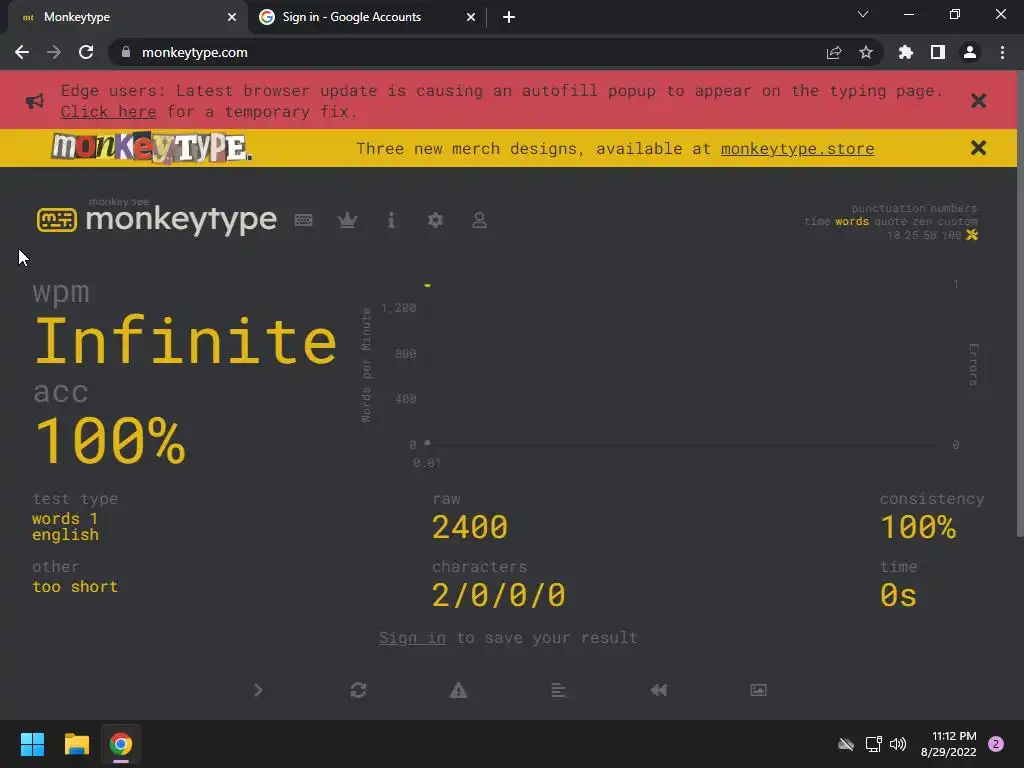Viewport: 1024px width, 768px height.
Task: Close the Monkeytype tab
Action: click(232, 17)
